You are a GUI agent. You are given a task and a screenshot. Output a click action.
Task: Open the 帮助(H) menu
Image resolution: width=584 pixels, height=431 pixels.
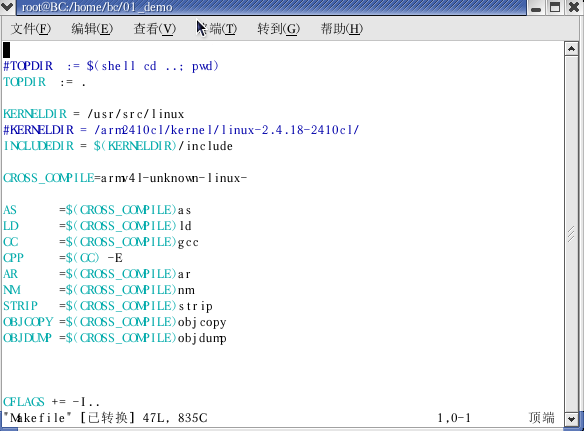click(x=342, y=29)
